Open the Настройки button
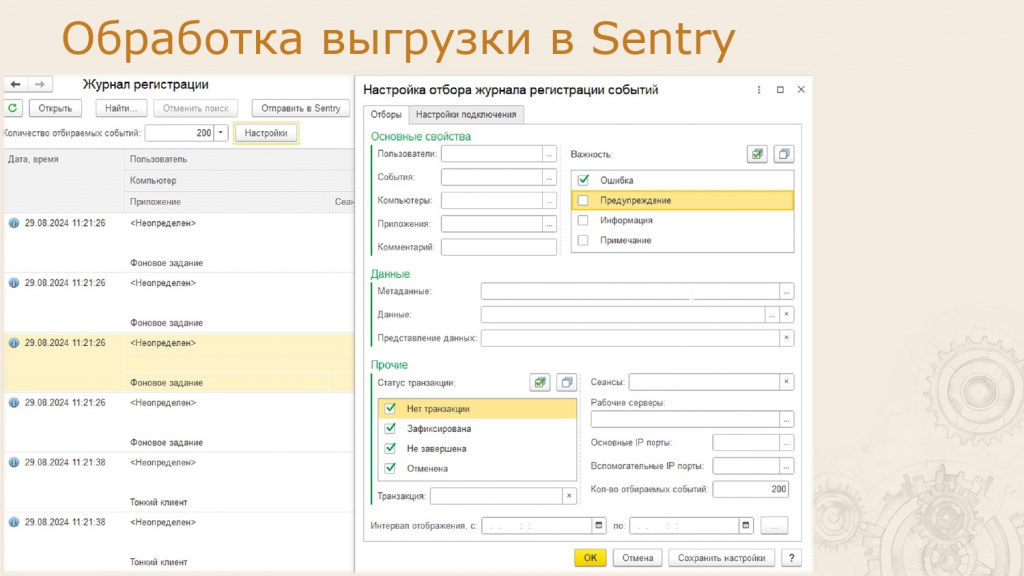 pos(266,133)
